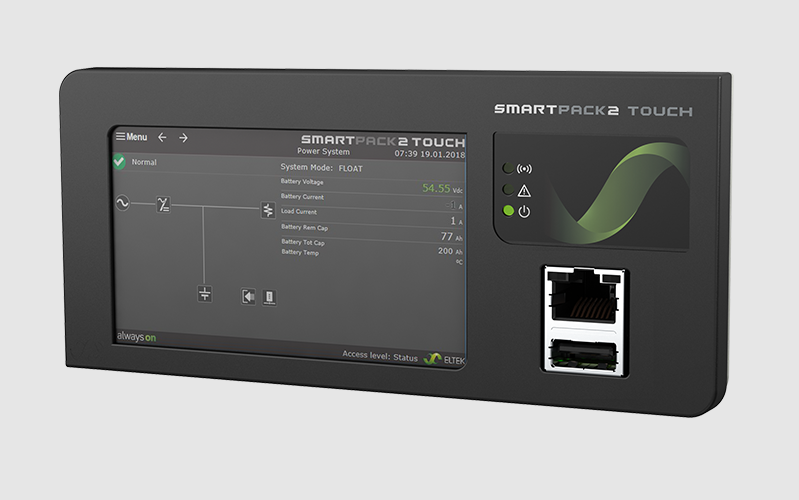
Task: Select the rectifier converter icon
Action: pyautogui.click(x=163, y=204)
